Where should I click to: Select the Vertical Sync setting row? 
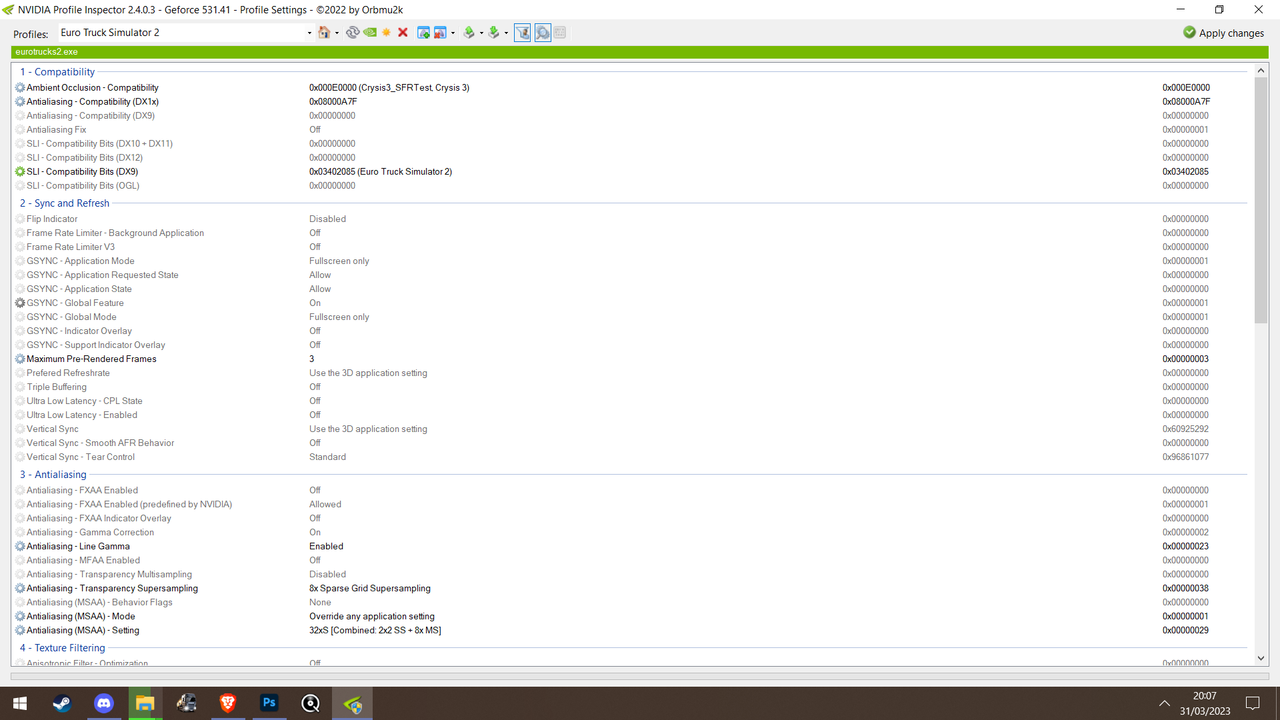[x=632, y=429]
